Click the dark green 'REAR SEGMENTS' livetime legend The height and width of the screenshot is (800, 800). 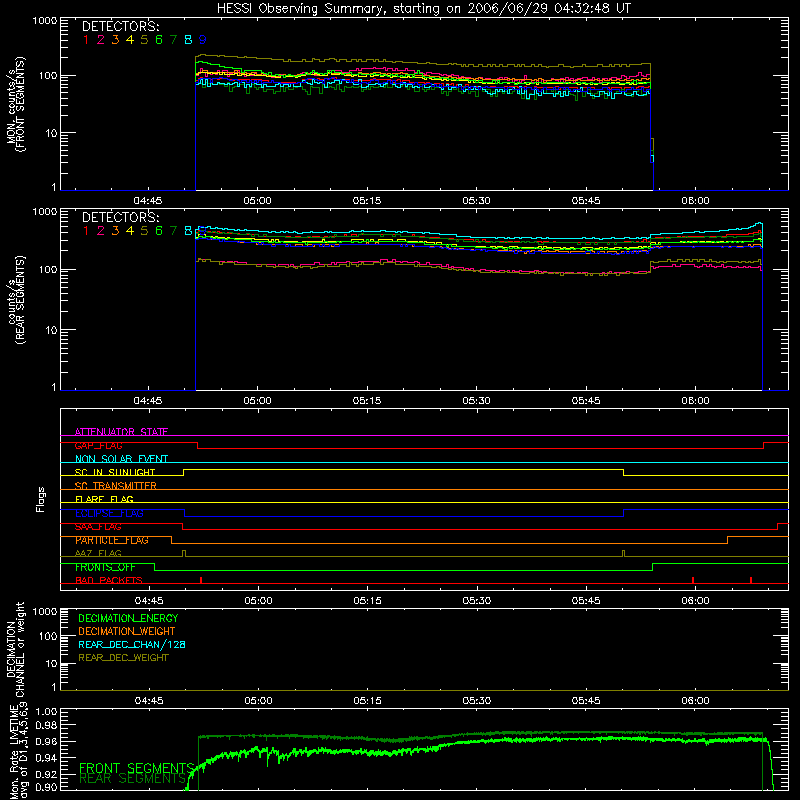132,779
